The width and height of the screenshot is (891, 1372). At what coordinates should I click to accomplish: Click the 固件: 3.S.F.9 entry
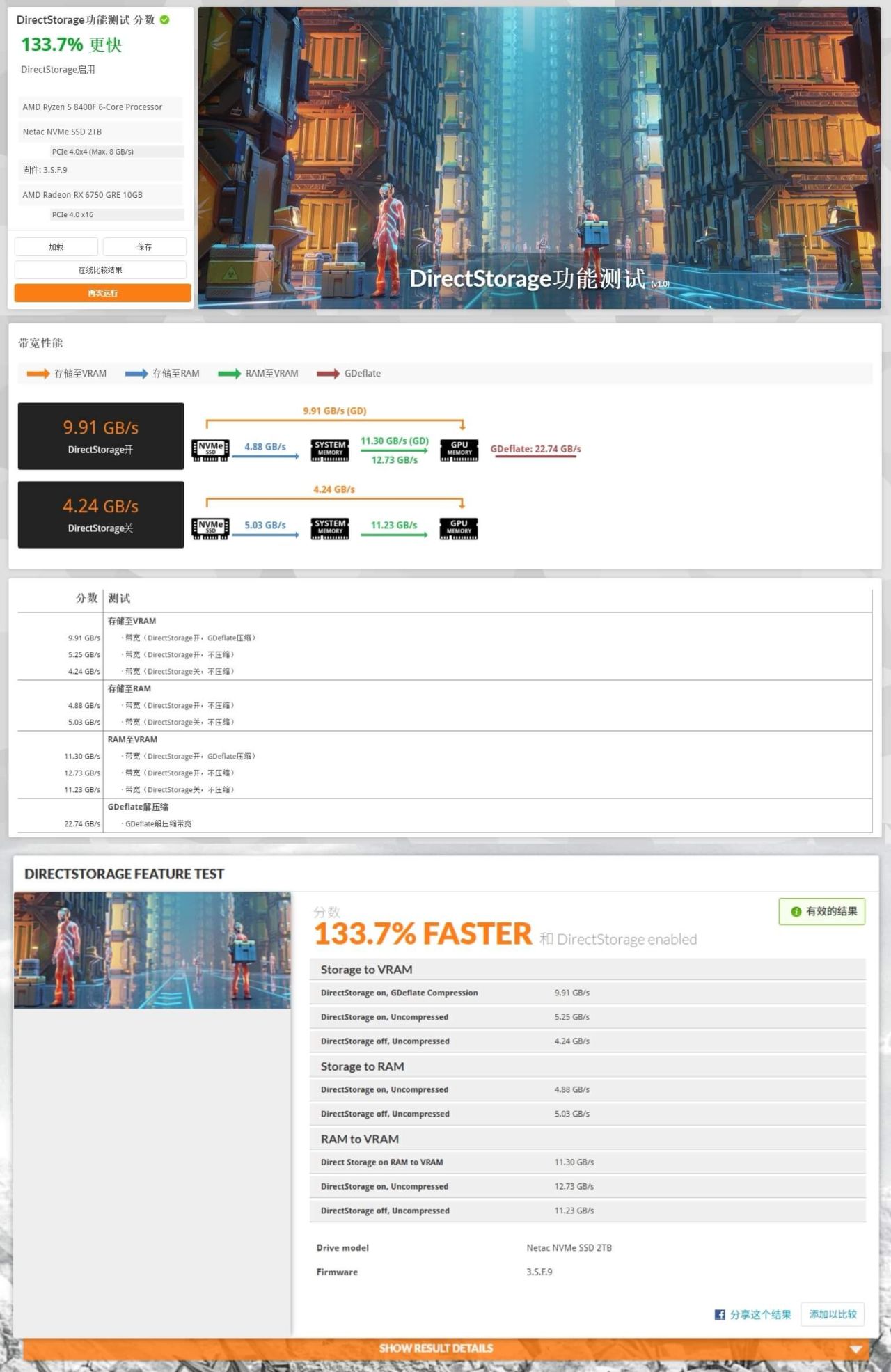[x=101, y=170]
